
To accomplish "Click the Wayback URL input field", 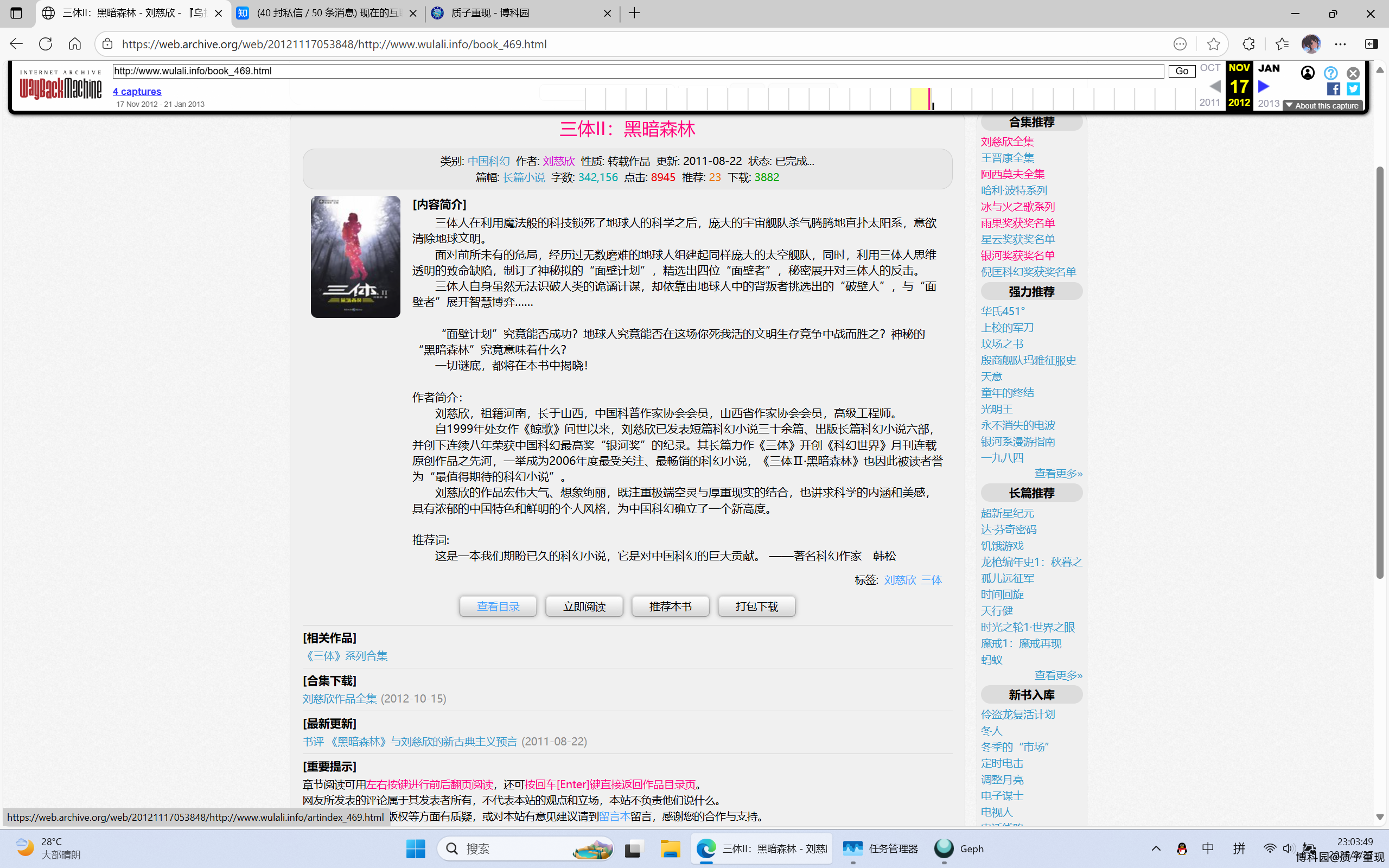I will pyautogui.click(x=638, y=71).
